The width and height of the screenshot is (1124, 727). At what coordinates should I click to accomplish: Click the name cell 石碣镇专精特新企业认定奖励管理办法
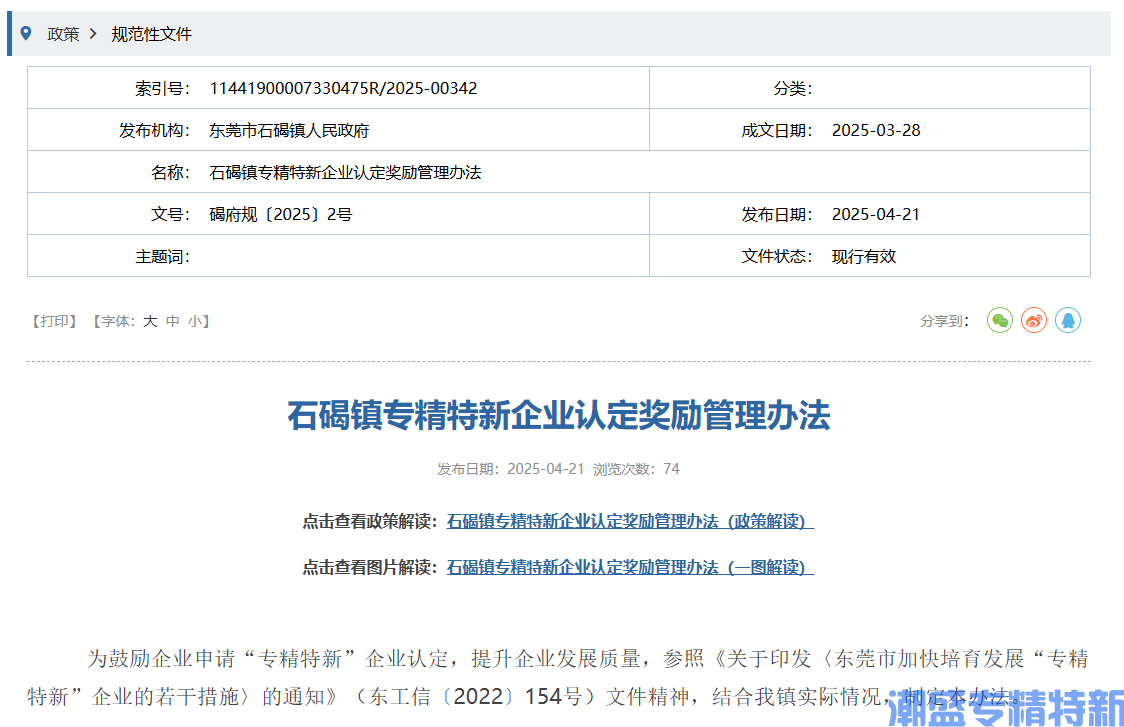(345, 172)
